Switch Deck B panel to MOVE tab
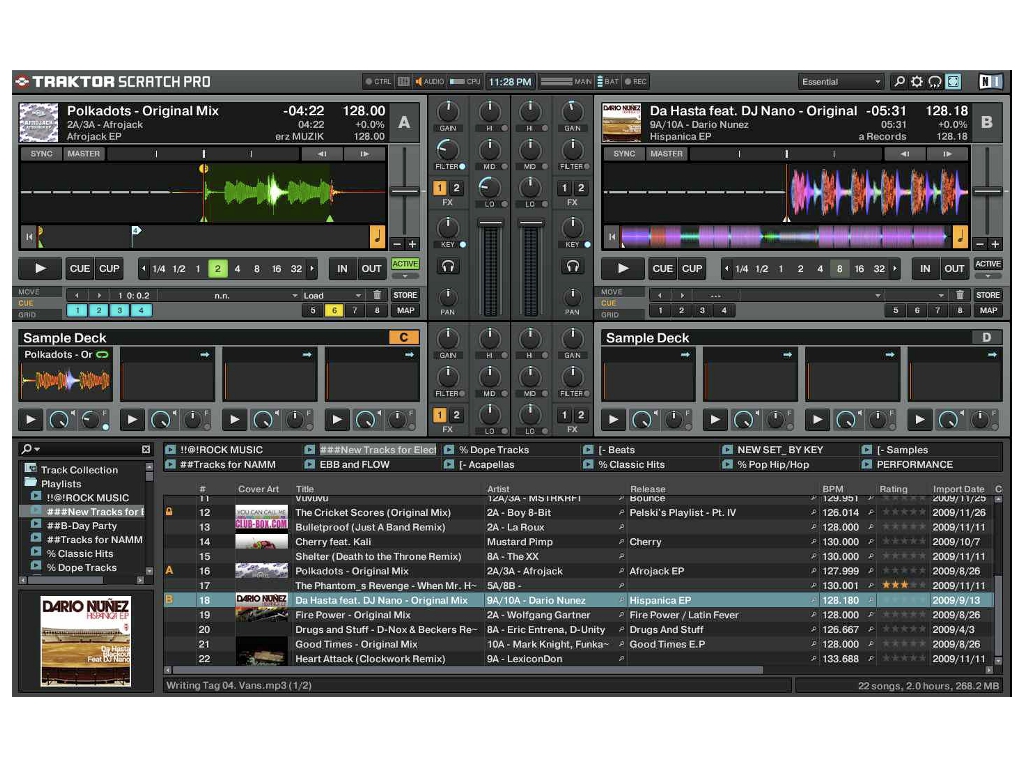 tap(611, 292)
